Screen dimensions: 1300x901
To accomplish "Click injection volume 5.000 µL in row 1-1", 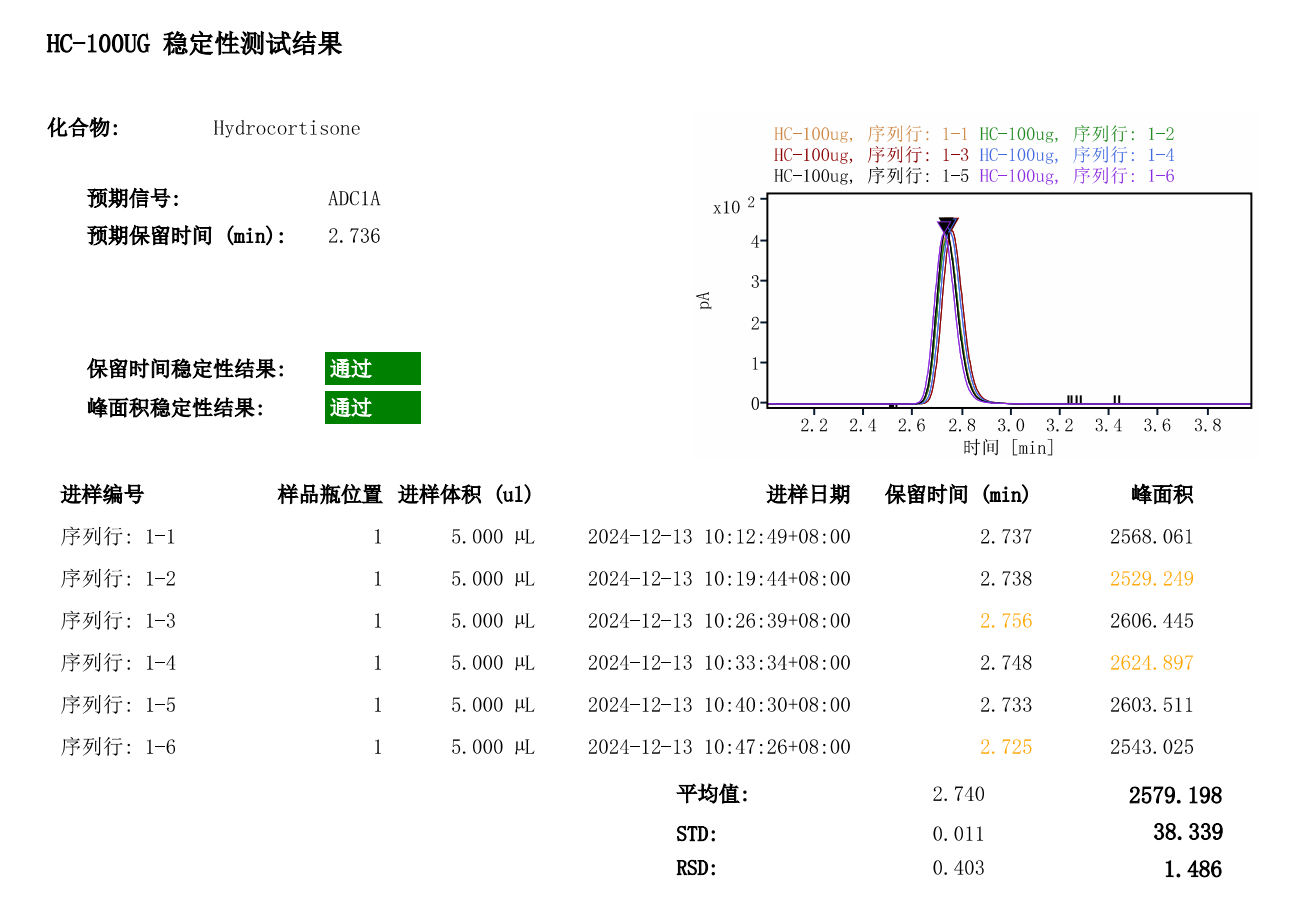I will (x=493, y=537).
